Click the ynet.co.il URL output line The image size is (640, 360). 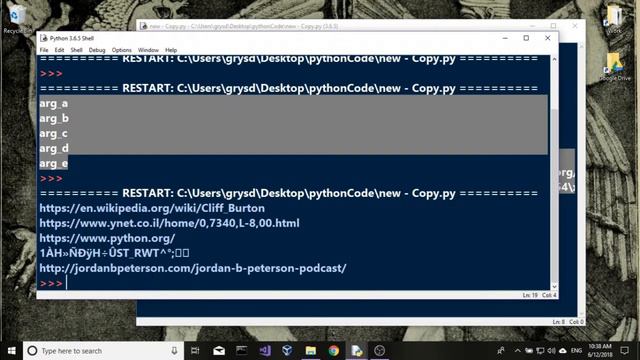[169, 223]
